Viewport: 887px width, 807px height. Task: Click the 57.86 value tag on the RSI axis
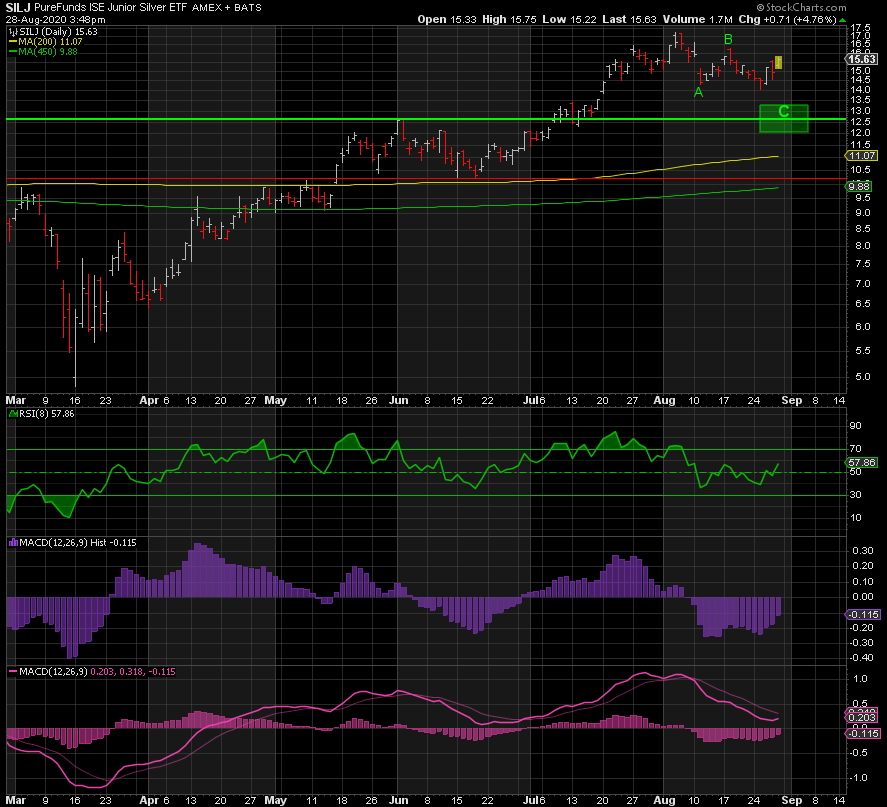pyautogui.click(x=862, y=463)
